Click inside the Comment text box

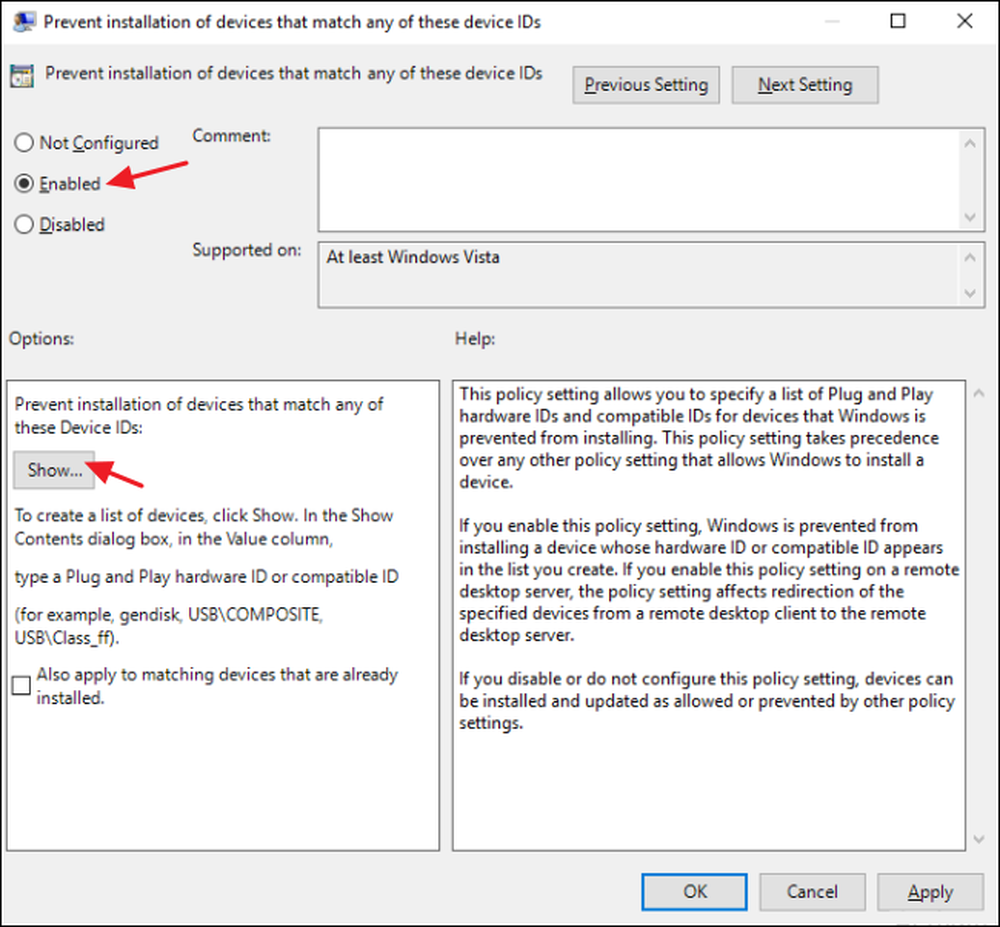[640, 180]
